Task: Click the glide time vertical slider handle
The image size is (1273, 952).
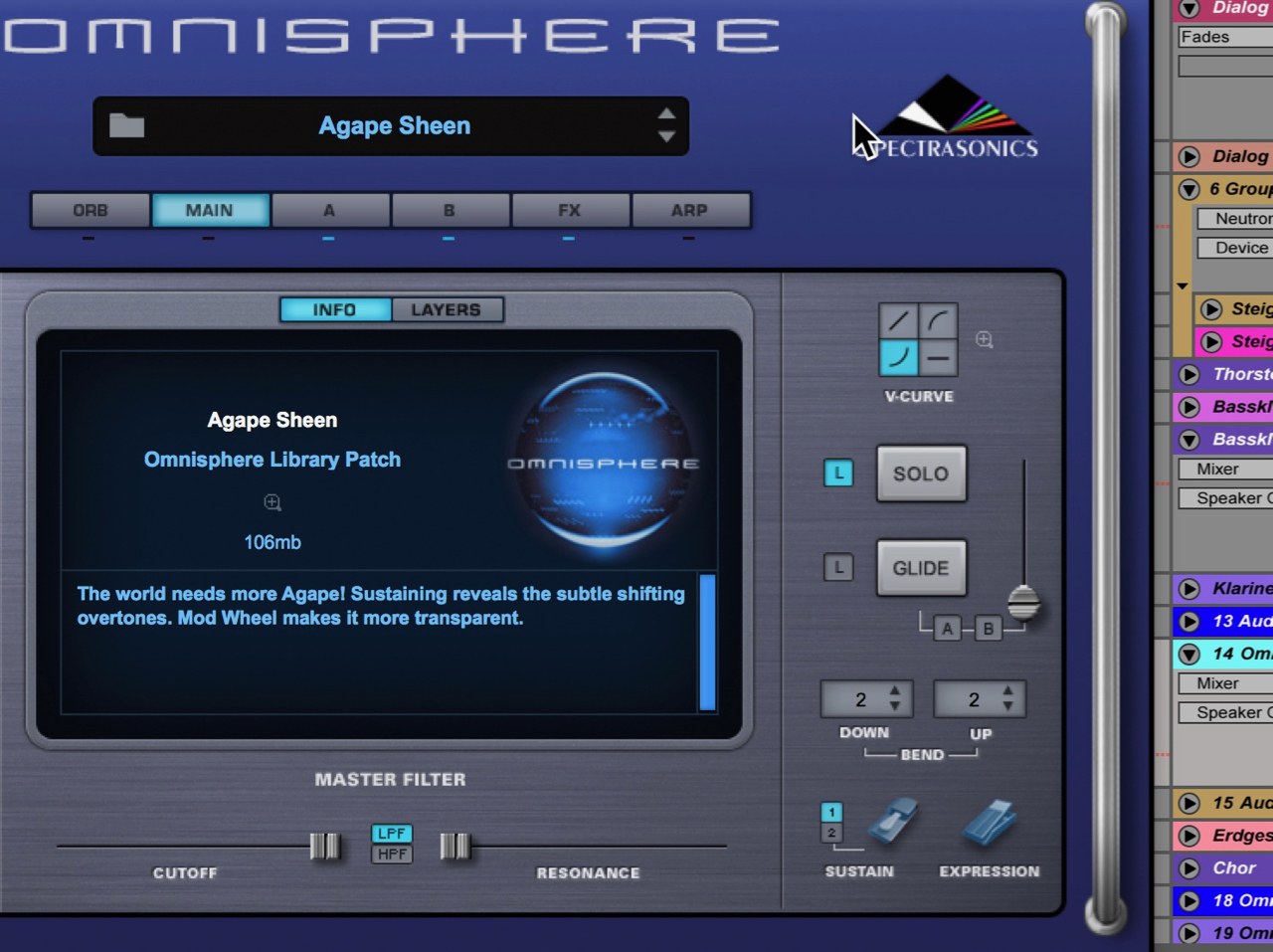Action: click(1023, 603)
